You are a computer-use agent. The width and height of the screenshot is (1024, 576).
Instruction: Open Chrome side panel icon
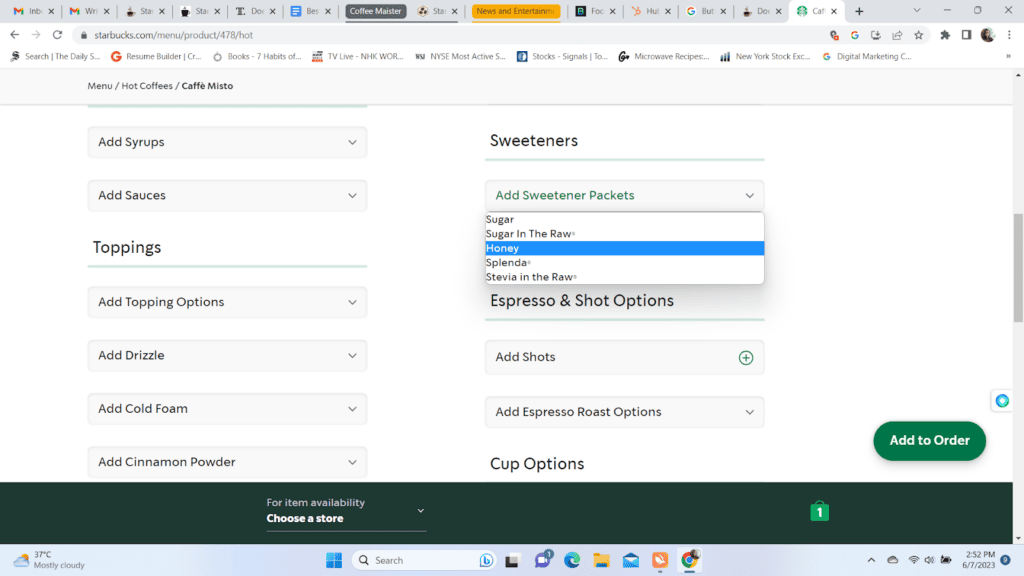pos(967,35)
